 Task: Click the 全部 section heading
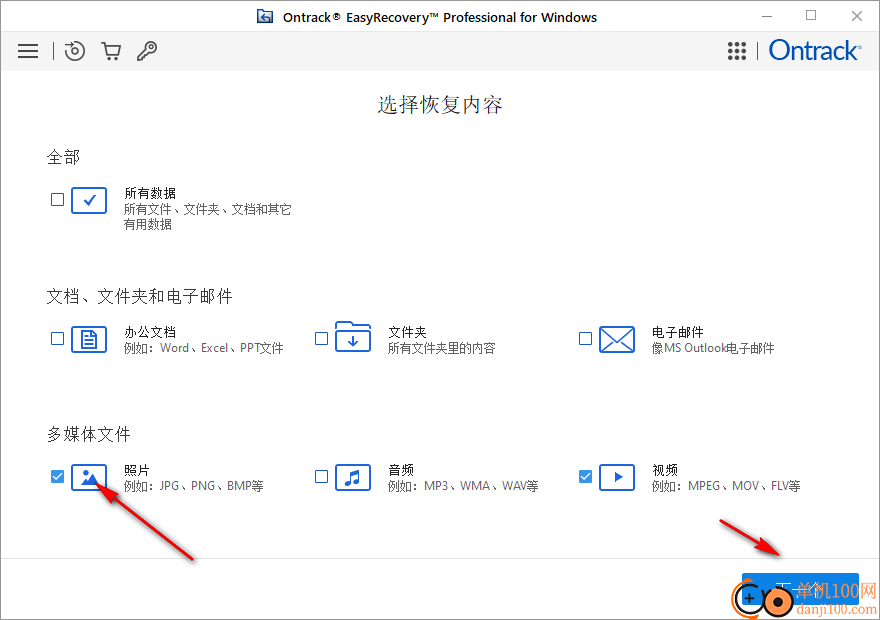63,157
